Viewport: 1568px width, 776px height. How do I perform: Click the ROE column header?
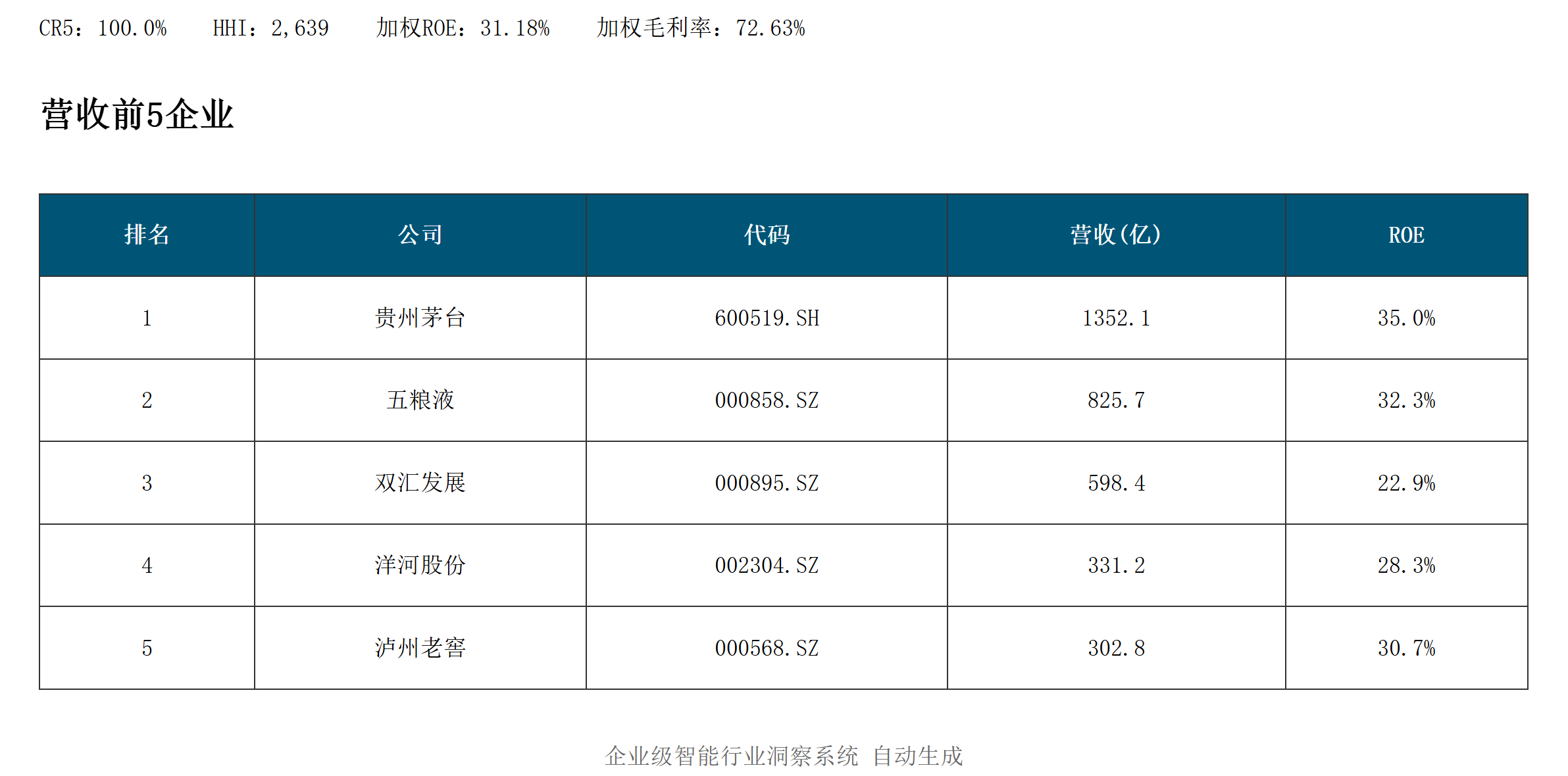click(x=1406, y=235)
